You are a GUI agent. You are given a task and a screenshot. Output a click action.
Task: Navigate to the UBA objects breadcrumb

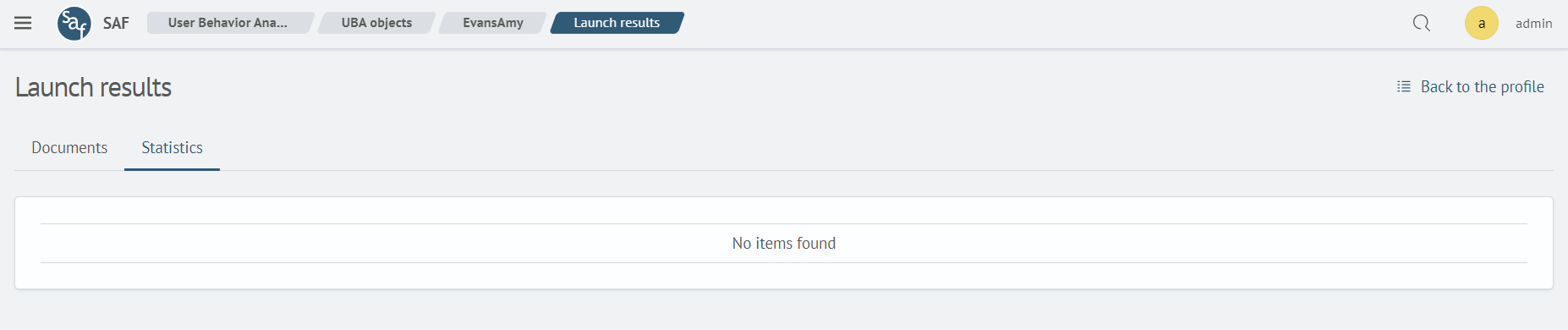(376, 23)
